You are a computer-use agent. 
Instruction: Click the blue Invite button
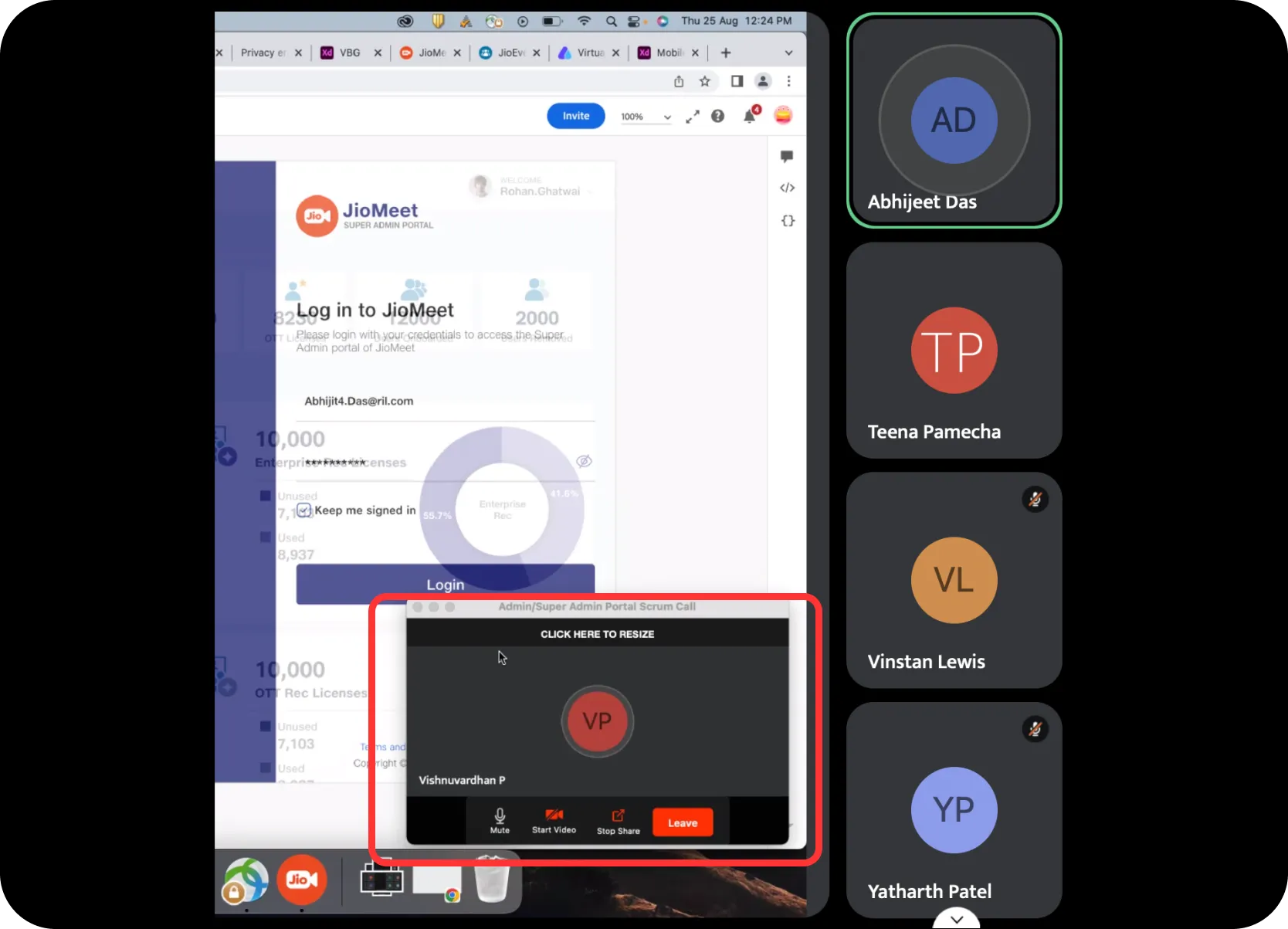click(575, 116)
